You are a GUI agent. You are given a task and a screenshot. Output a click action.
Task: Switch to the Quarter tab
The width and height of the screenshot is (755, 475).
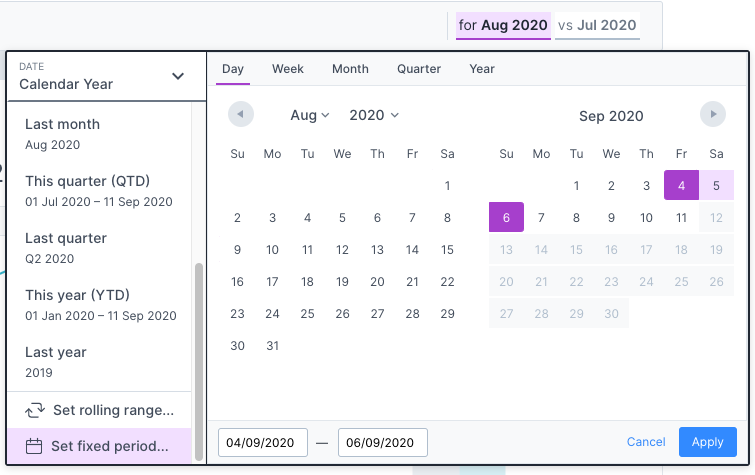(419, 69)
